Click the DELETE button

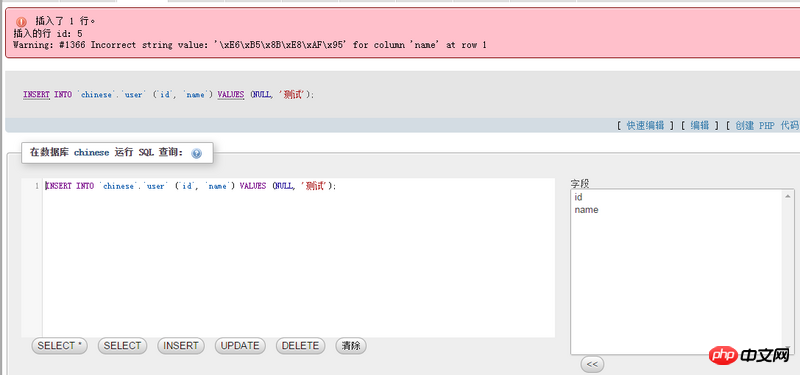(300, 345)
